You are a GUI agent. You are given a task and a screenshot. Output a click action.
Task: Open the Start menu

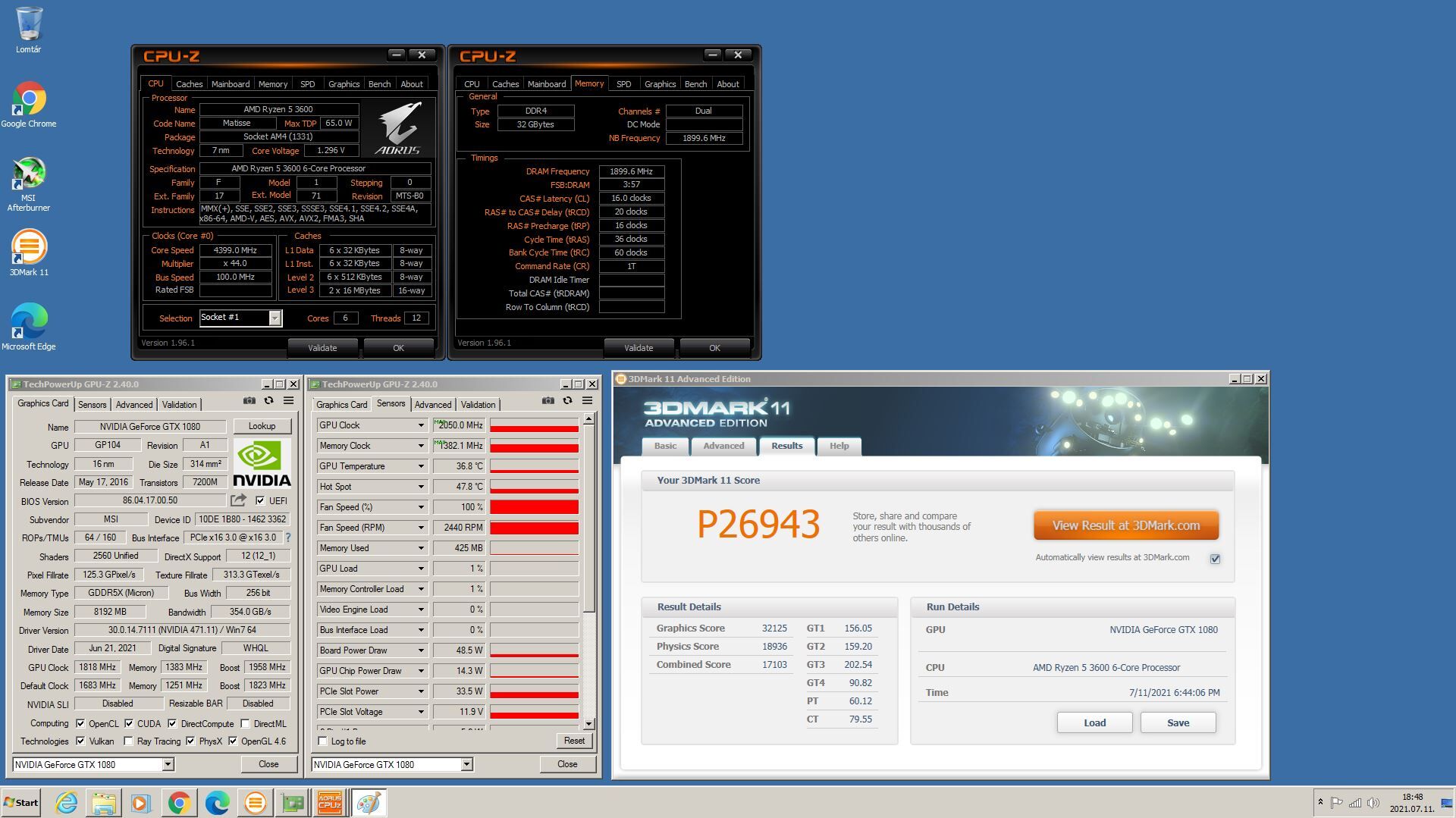pyautogui.click(x=20, y=803)
